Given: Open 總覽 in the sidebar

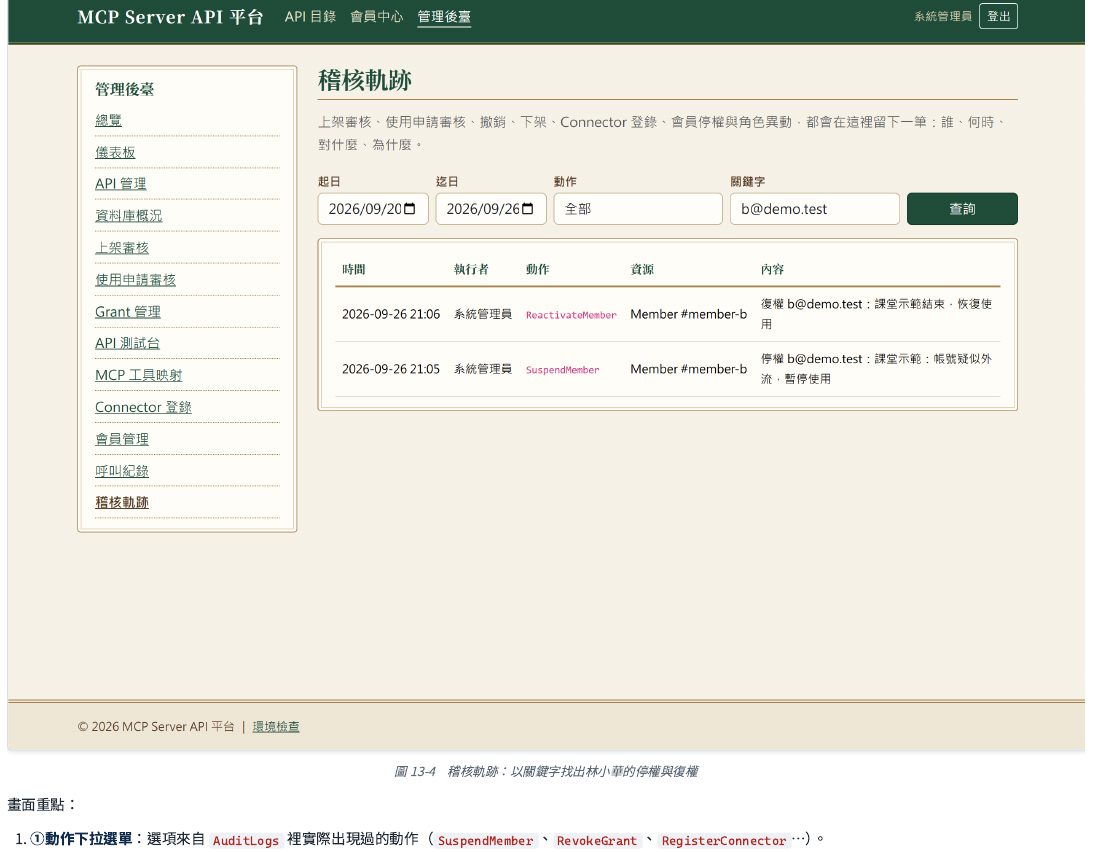Looking at the screenshot, I should click(x=108, y=120).
